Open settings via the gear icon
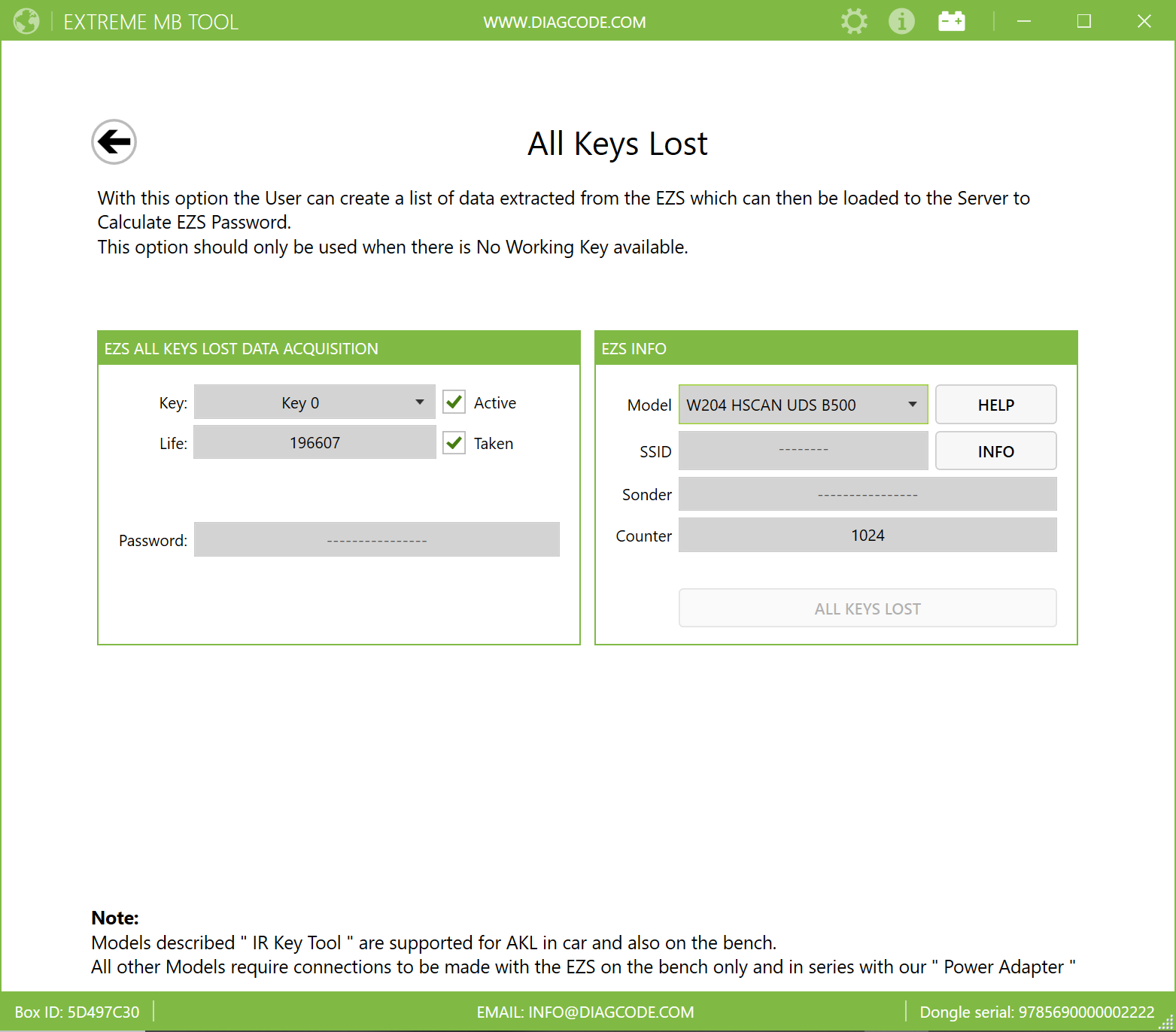The image size is (1176, 1032). coord(854,21)
